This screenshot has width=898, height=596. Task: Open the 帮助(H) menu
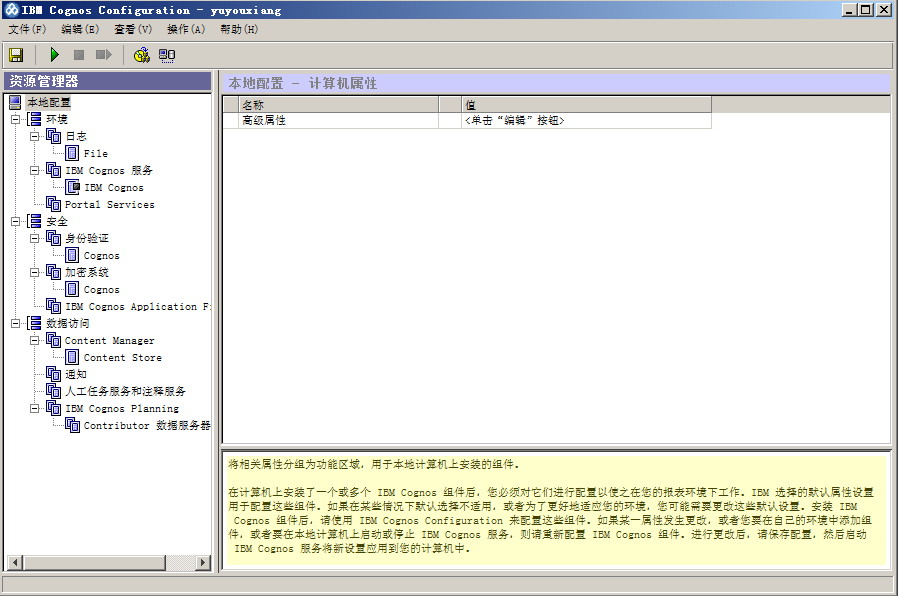tap(239, 29)
